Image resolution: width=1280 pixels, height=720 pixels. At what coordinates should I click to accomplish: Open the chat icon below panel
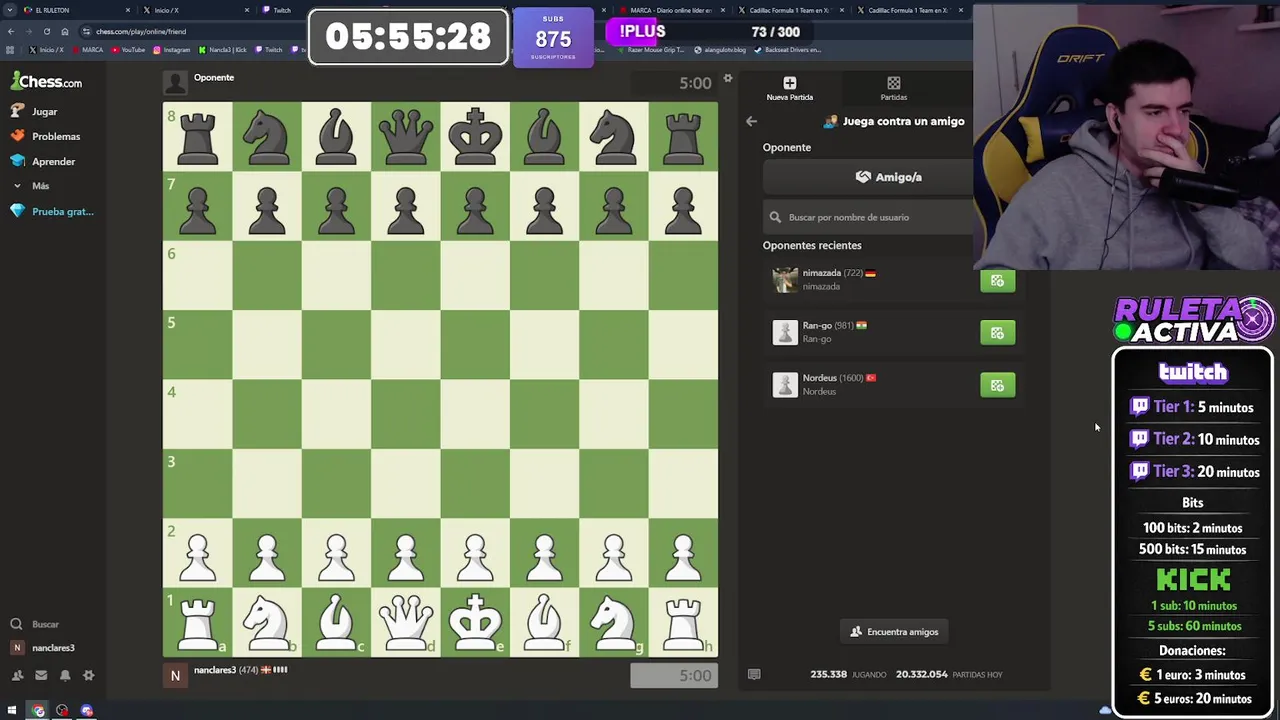click(x=754, y=674)
